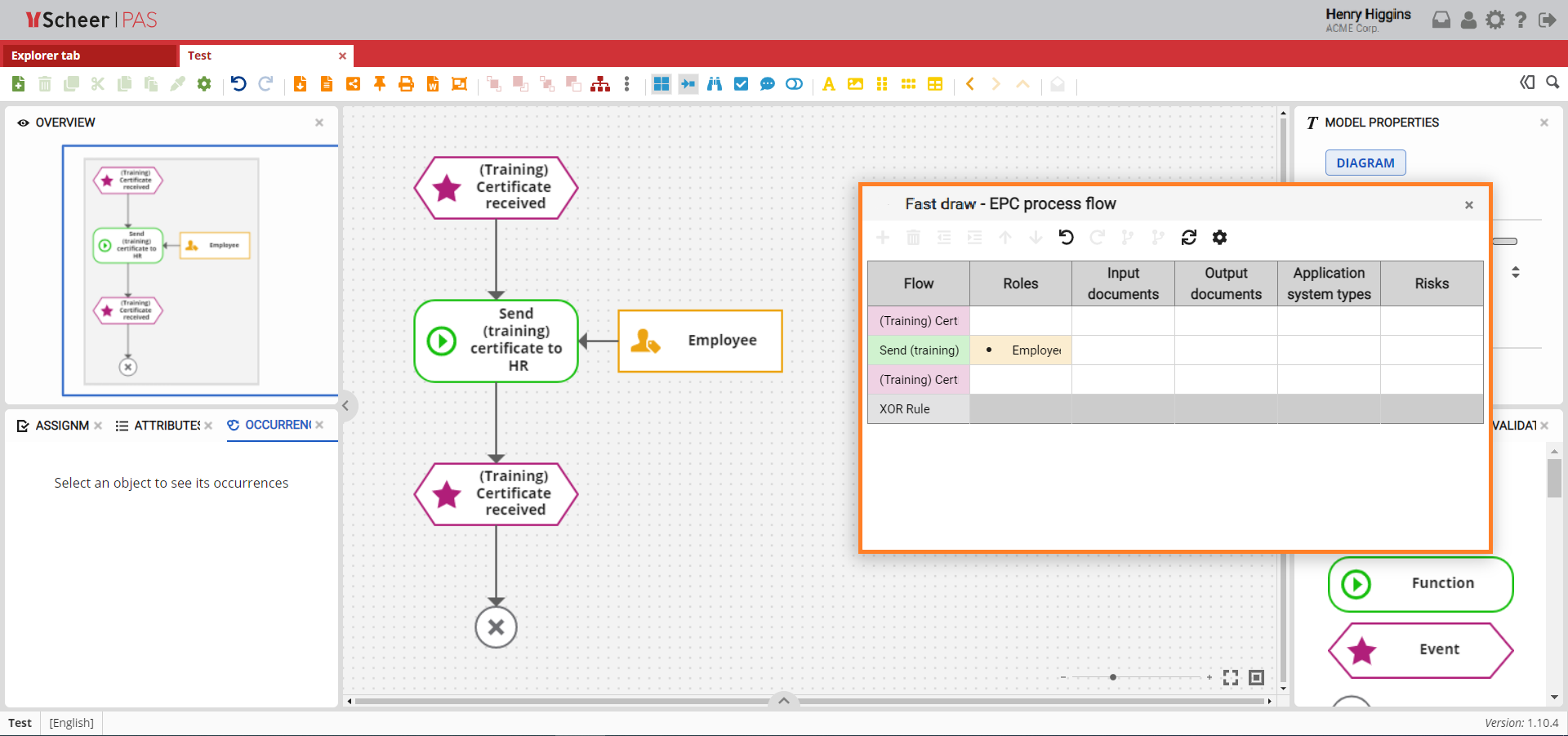This screenshot has width=1568, height=736.
Task: Click the orange pin icon in toolbar
Action: point(380,84)
